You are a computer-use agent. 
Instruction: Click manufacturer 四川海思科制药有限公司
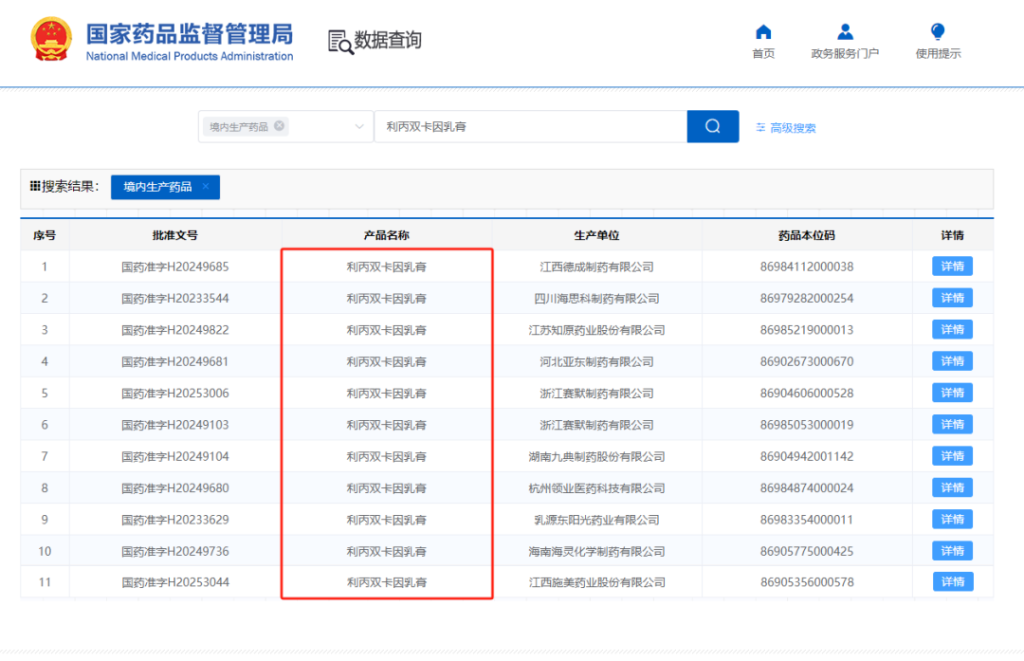coord(597,298)
